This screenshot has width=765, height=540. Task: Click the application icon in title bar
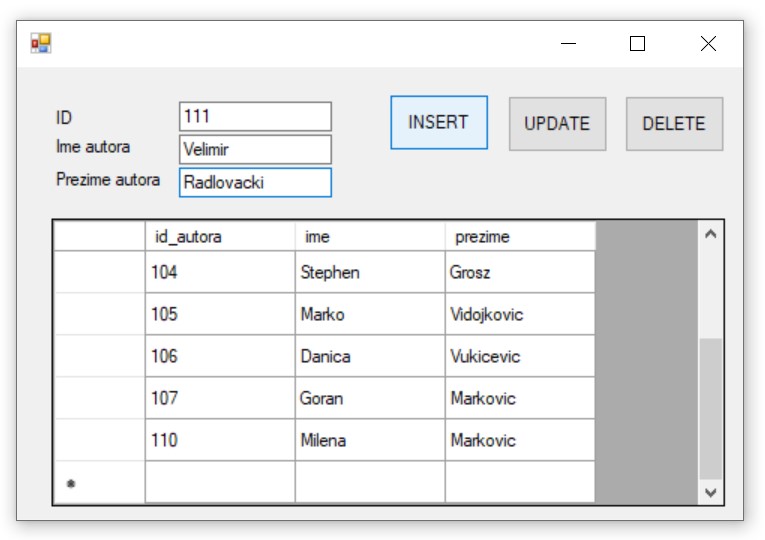40,43
